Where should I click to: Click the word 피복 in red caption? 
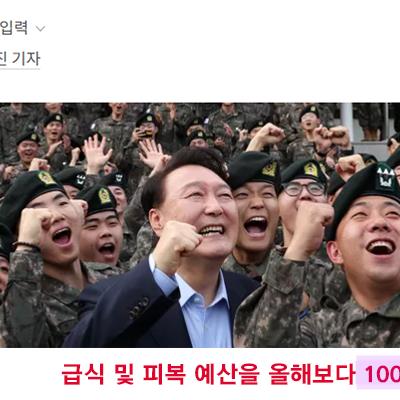click(164, 374)
